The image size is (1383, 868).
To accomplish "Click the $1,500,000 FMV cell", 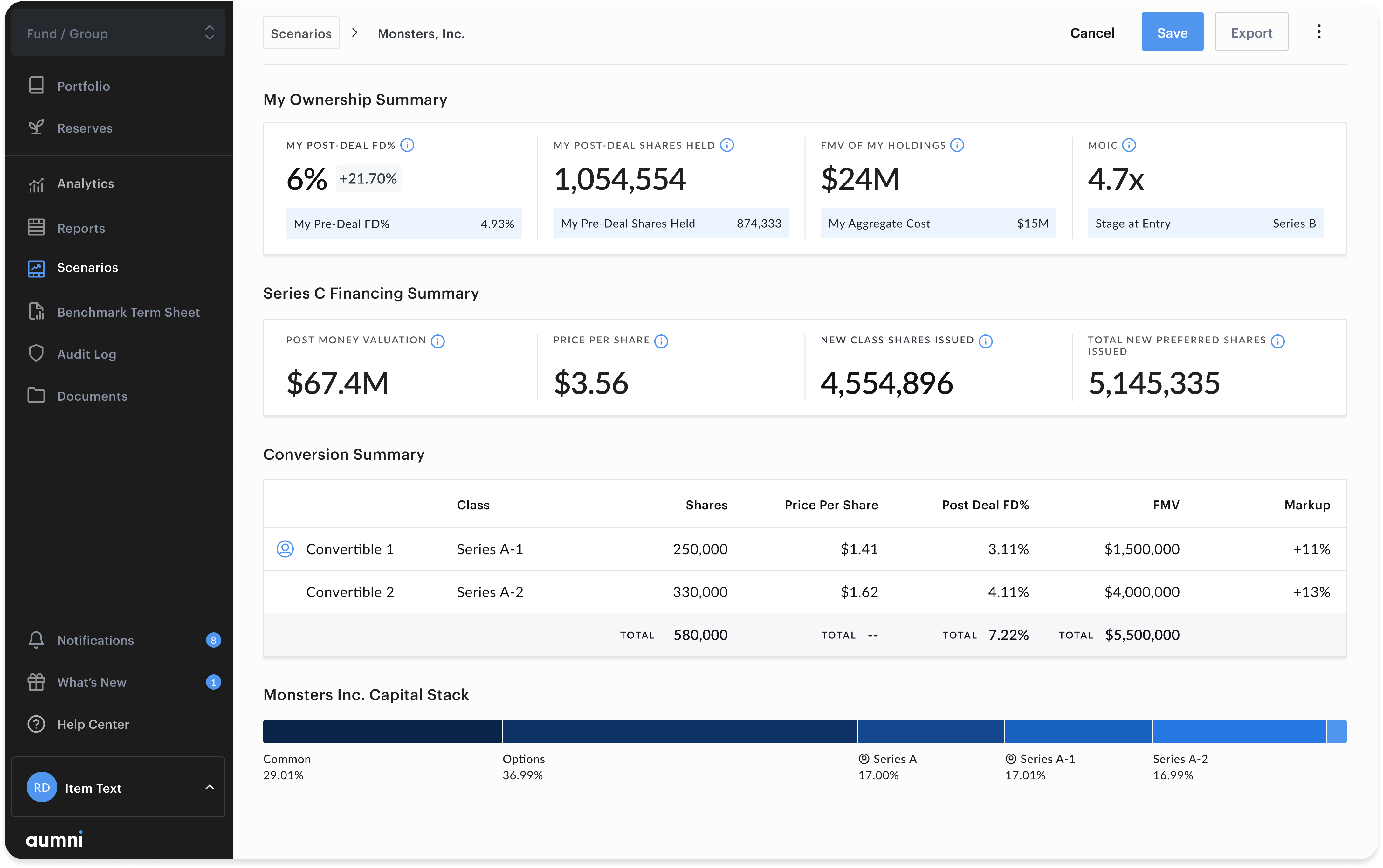I will pos(1142,549).
